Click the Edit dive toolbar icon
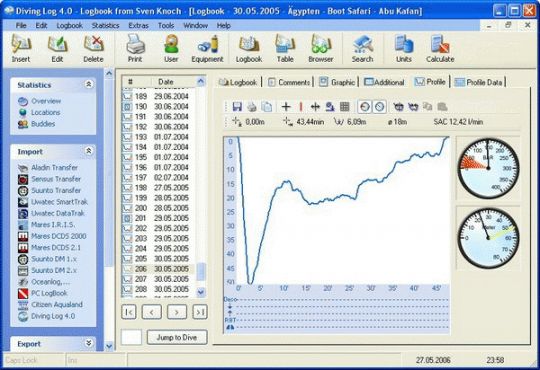Screen dimensions: 540x370 click(57, 49)
